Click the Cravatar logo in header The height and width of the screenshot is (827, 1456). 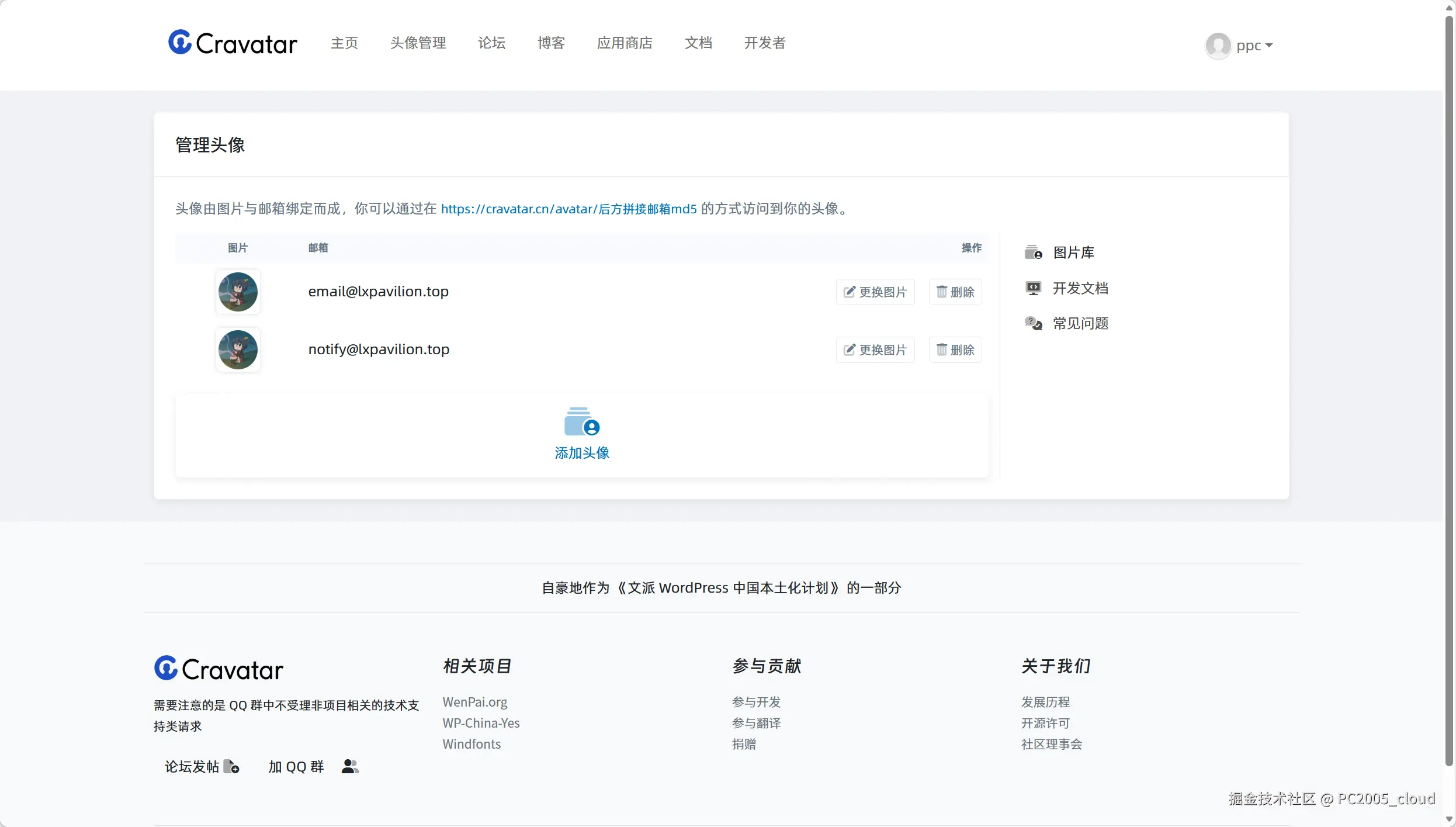click(233, 43)
